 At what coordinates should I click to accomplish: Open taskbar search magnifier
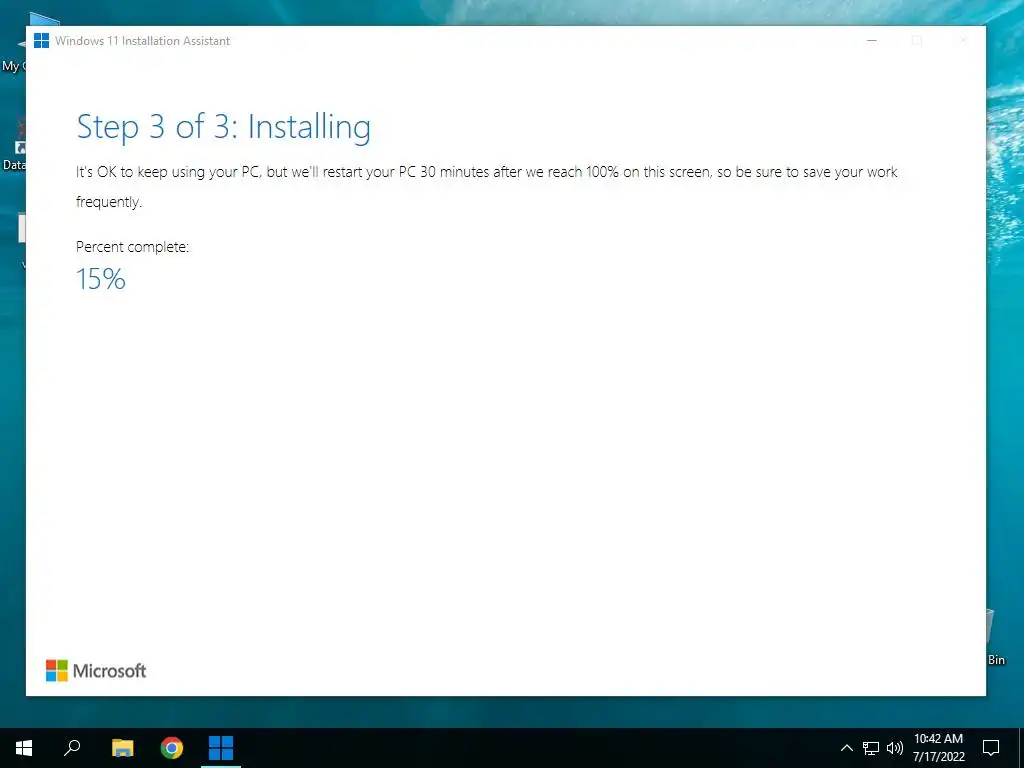pyautogui.click(x=72, y=748)
